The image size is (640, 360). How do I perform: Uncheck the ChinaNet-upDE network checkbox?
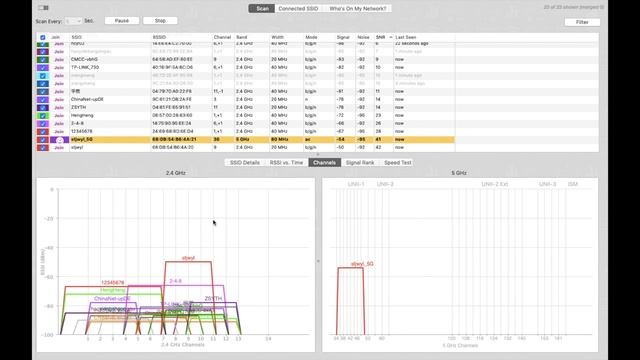pyautogui.click(x=43, y=100)
